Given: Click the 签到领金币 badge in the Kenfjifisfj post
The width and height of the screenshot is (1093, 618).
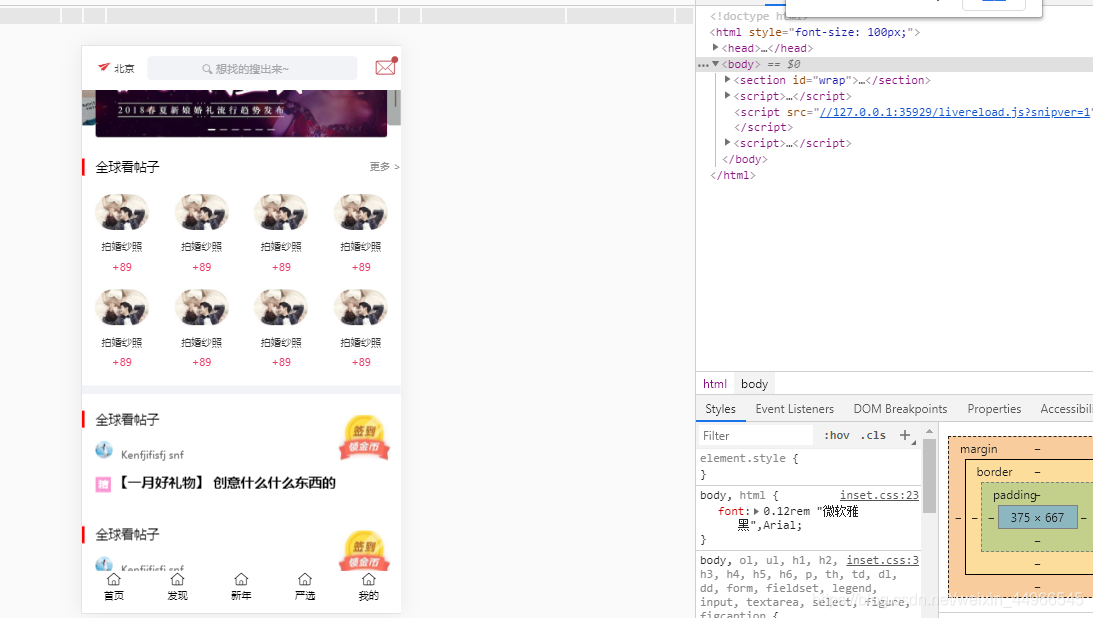Looking at the screenshot, I should (x=364, y=438).
